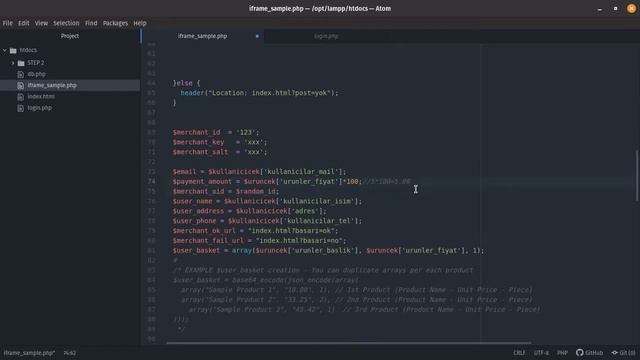
Task: Open the Packages menu
Action: coord(115,23)
